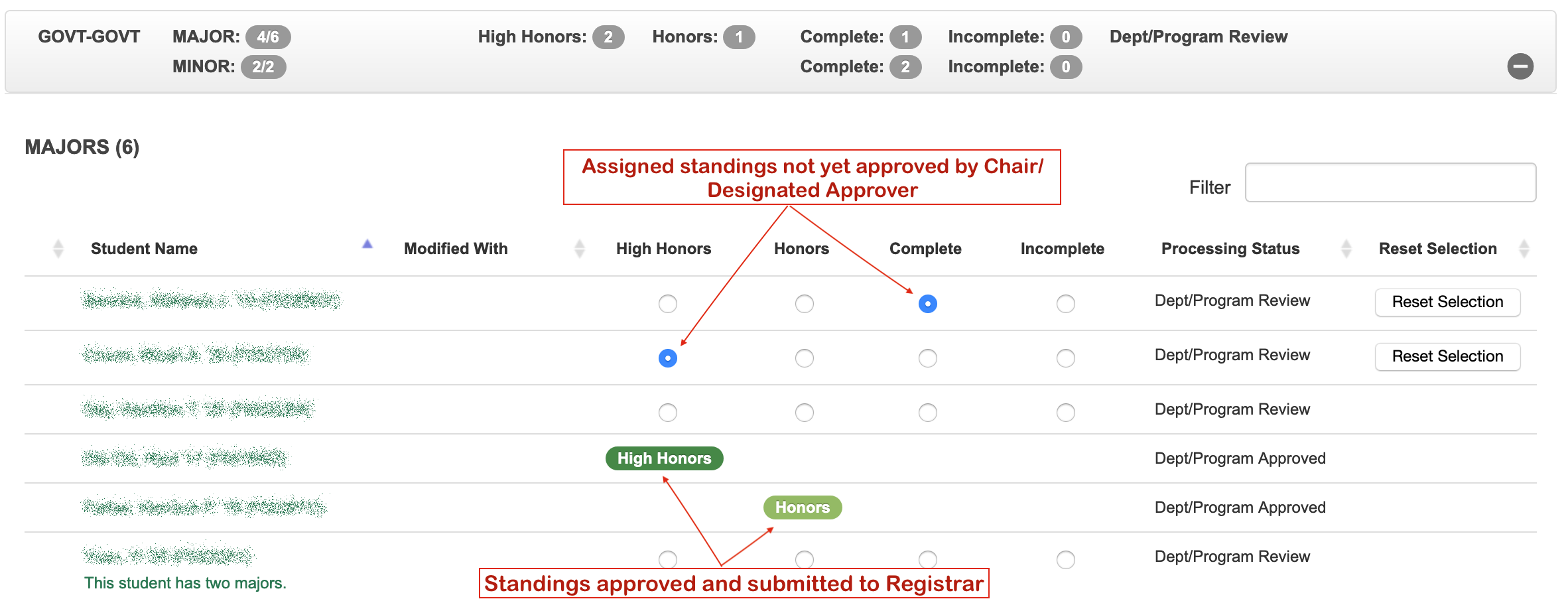This screenshot has width=1568, height=605.
Task: Click the Student Name column header
Action: point(144,249)
